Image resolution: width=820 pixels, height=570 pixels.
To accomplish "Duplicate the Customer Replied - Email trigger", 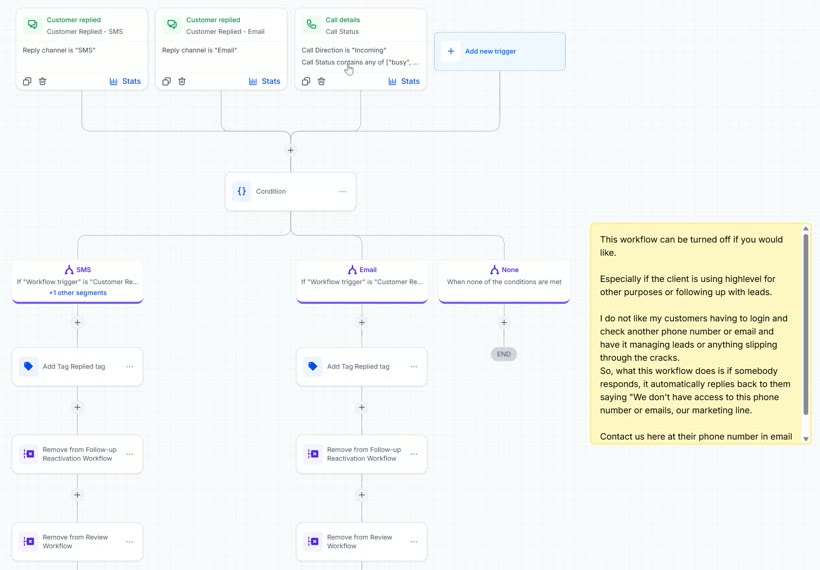I will (x=167, y=81).
